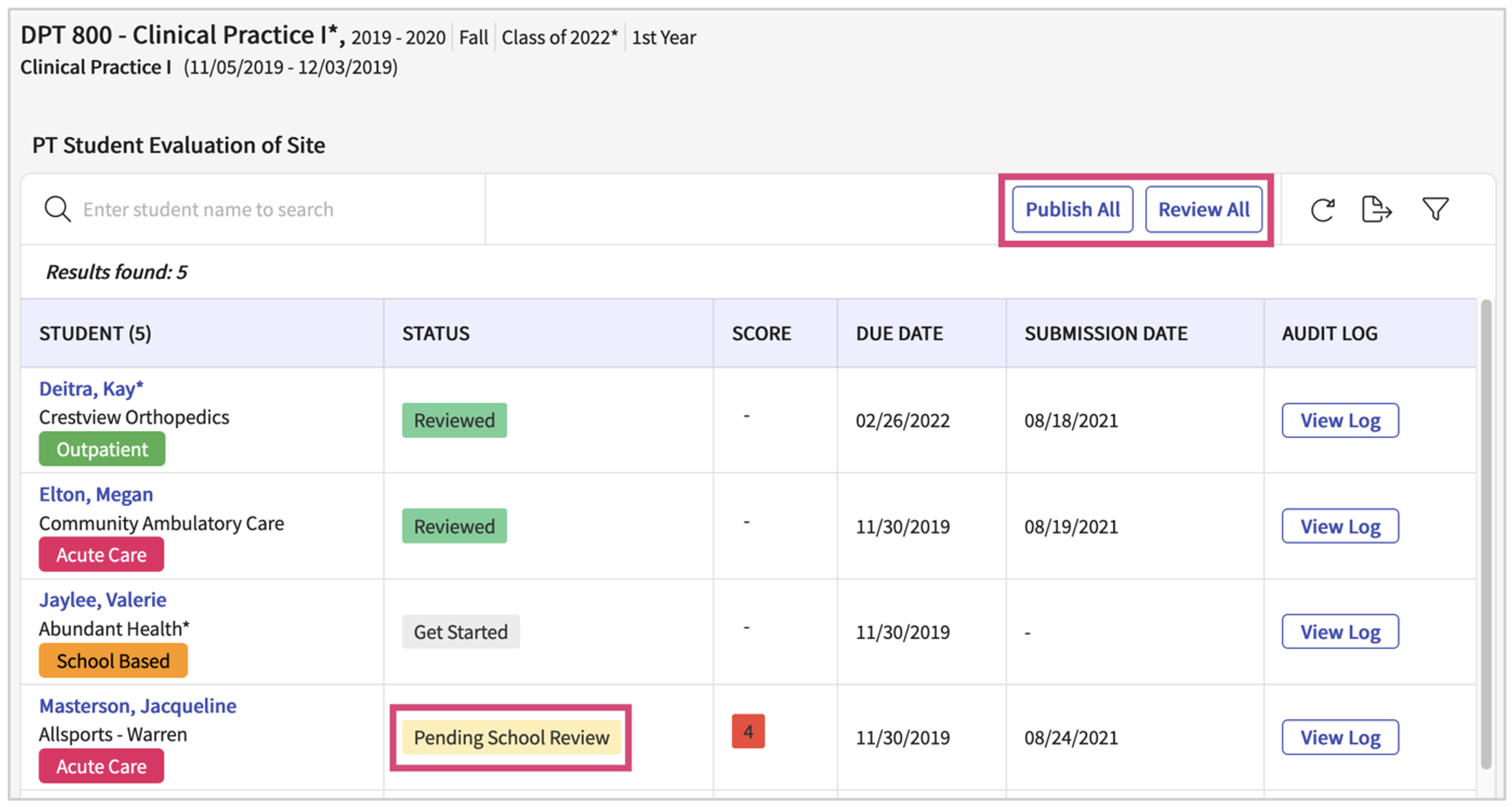
Task: Click the search magnifier icon
Action: pyautogui.click(x=57, y=209)
